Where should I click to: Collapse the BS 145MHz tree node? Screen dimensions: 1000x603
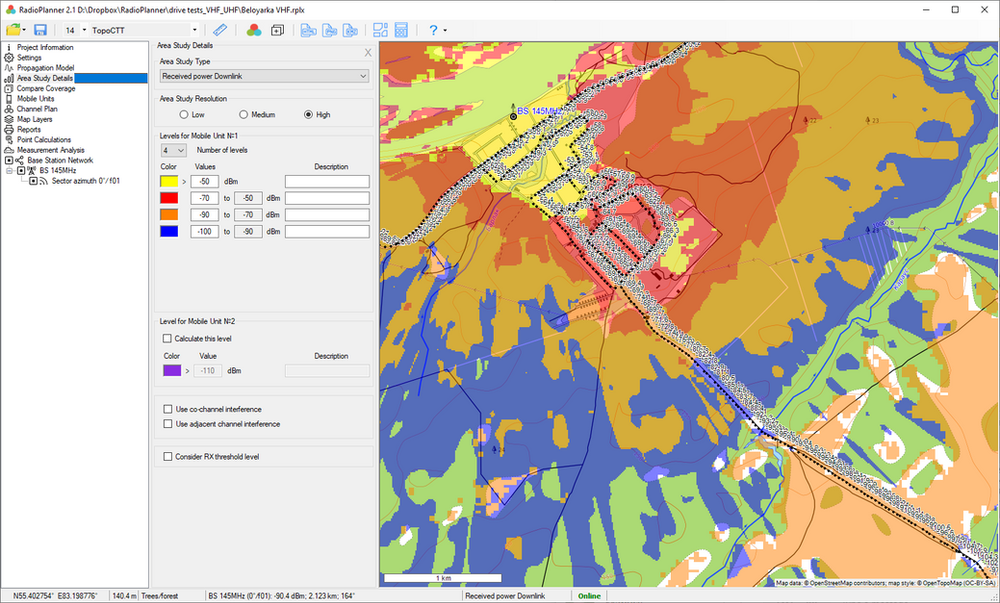pos(8,170)
